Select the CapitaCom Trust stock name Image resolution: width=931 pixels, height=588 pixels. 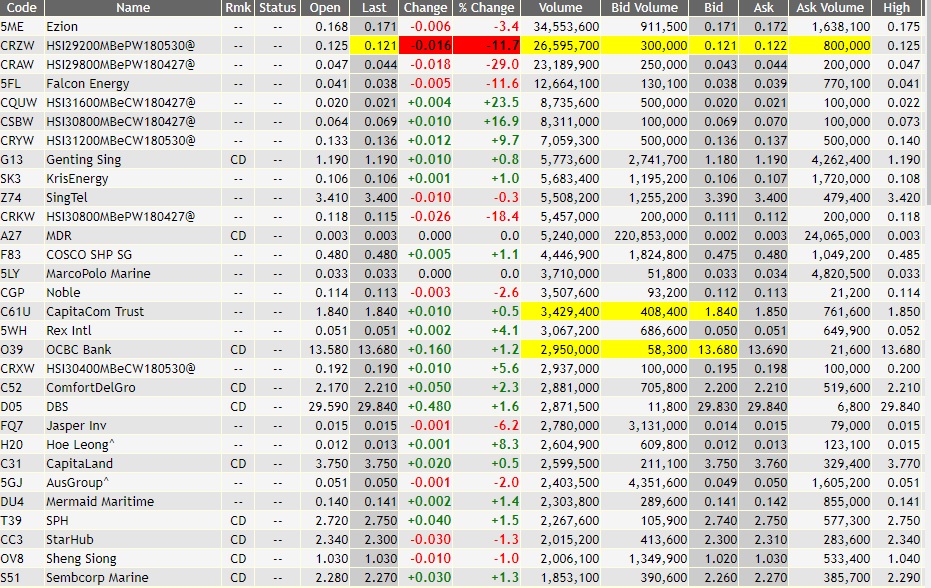(95, 312)
